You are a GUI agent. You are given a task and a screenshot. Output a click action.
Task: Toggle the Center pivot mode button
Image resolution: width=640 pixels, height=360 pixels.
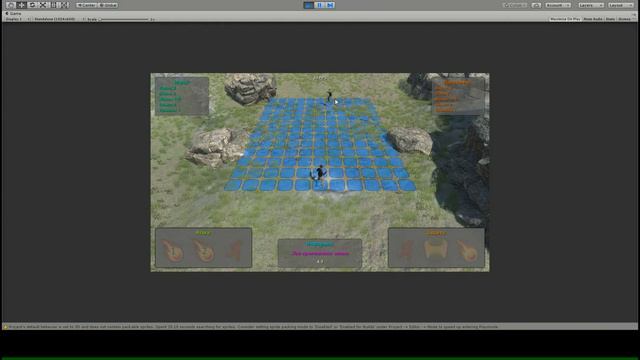point(86,5)
